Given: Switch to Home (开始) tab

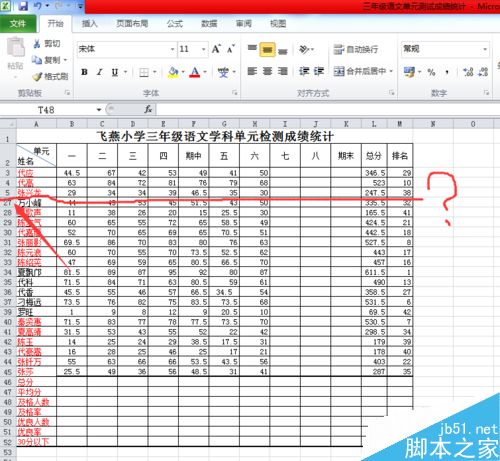Looking at the screenshot, I should (x=55, y=23).
